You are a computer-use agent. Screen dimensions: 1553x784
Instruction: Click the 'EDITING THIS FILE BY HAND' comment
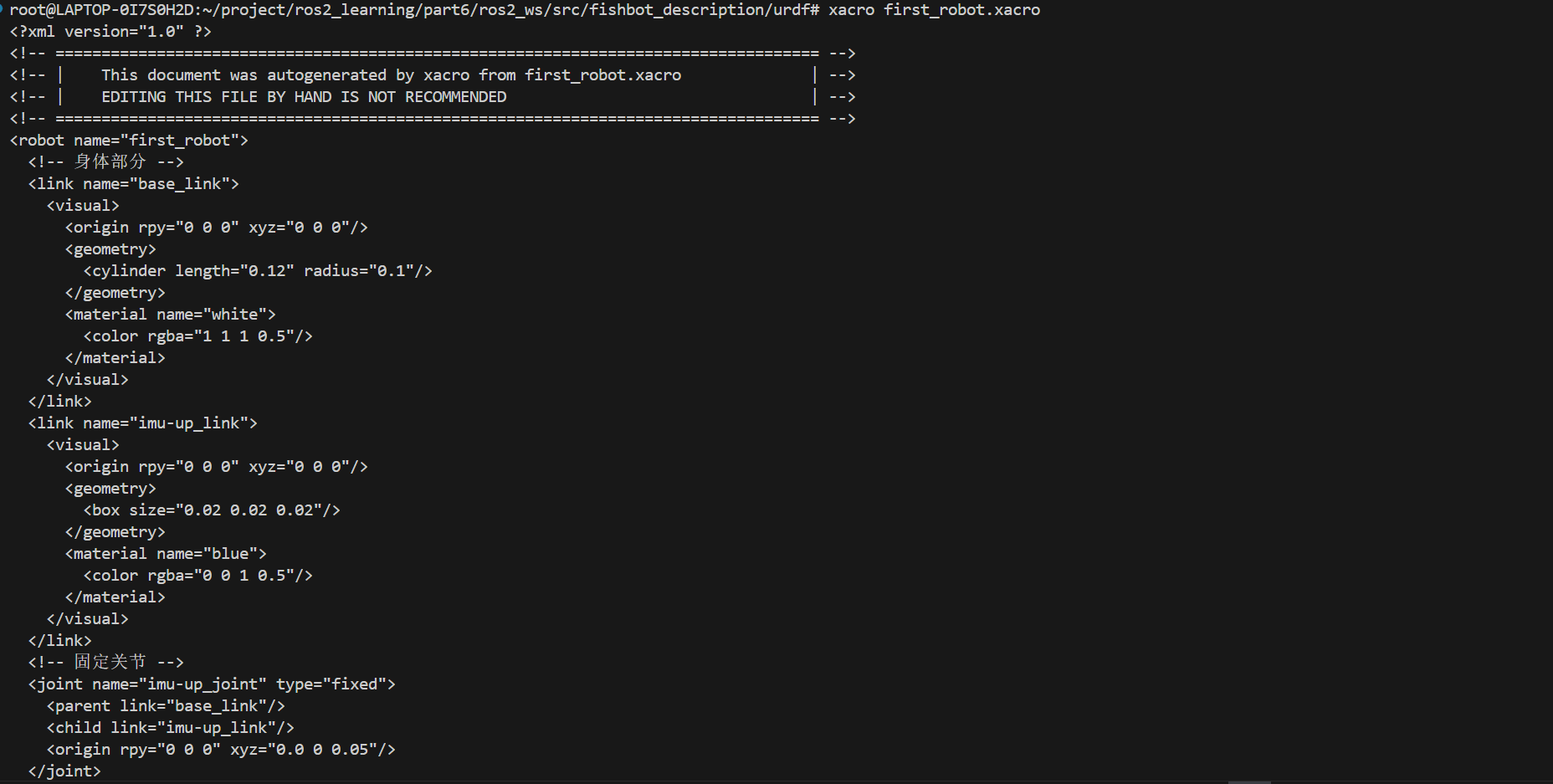coord(304,97)
